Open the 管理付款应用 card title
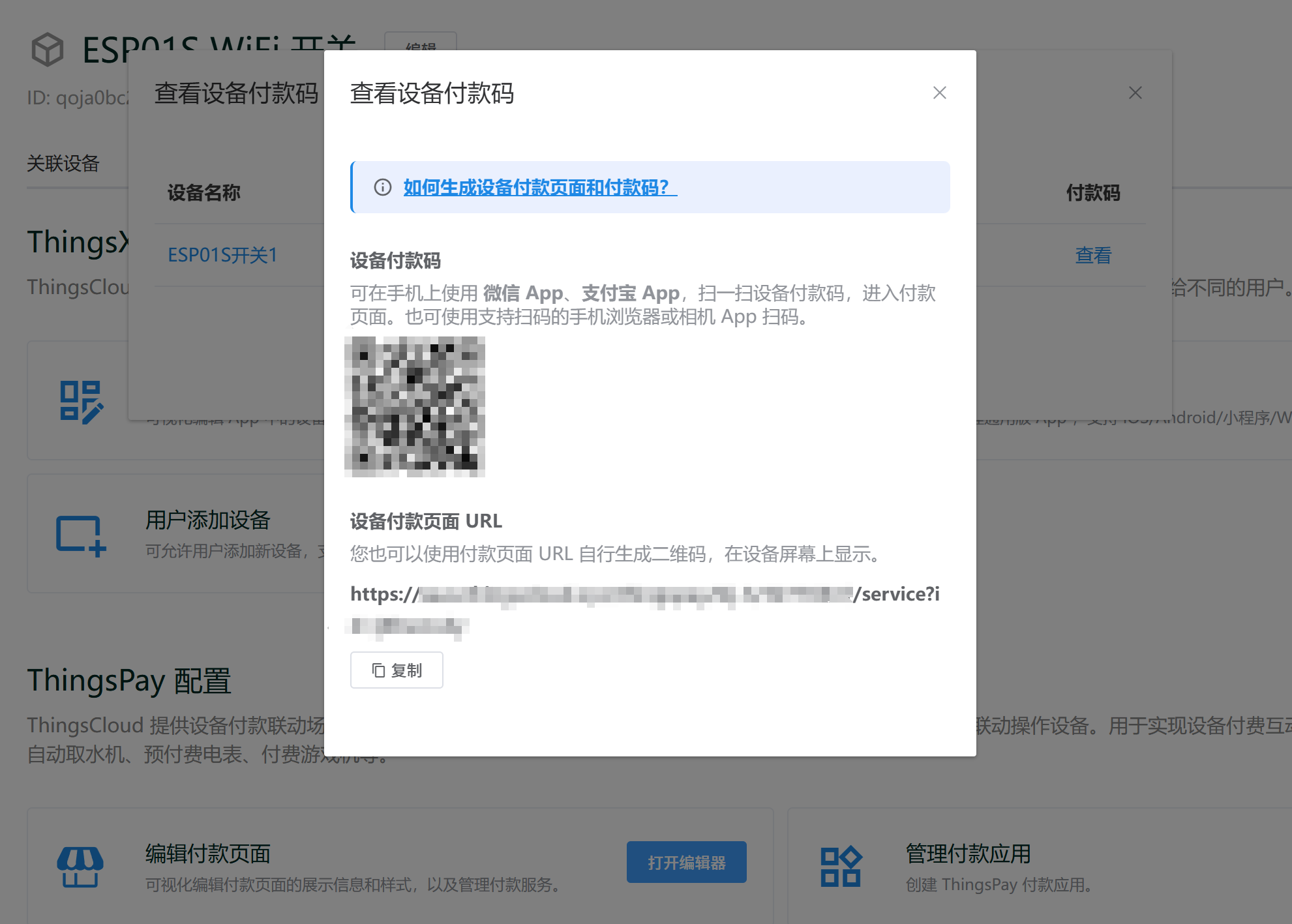The image size is (1292, 924). 968,854
